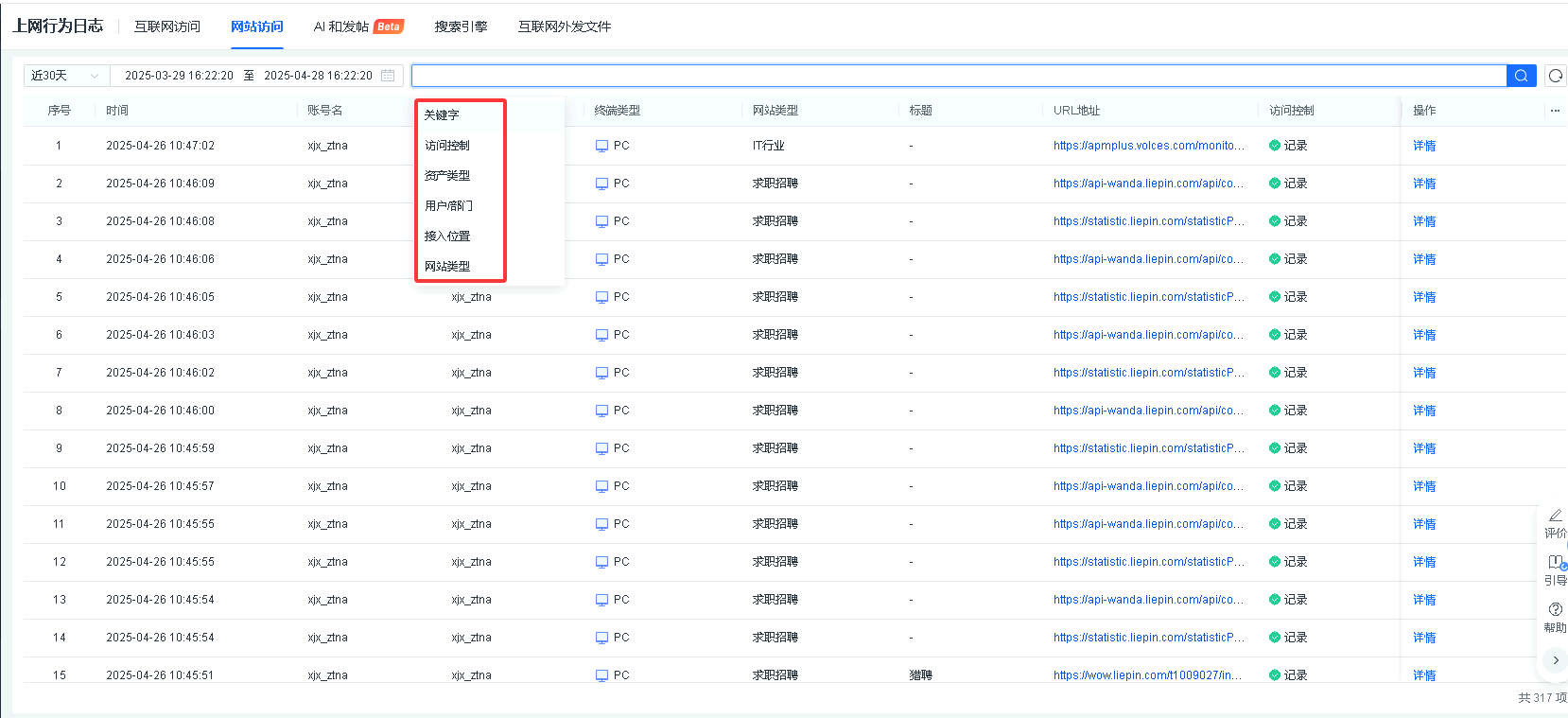
Task: Focus the search filter input field
Action: 957,76
